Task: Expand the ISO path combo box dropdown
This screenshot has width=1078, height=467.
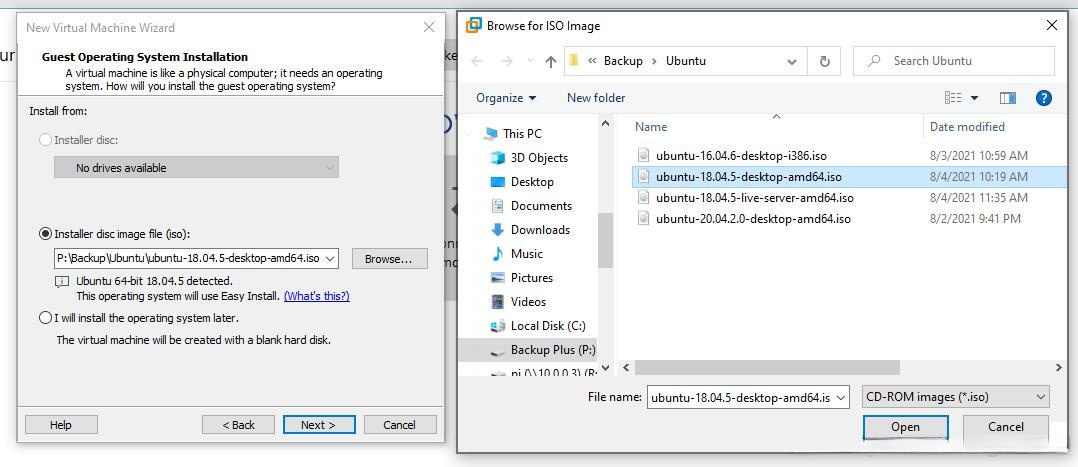Action: coord(330,258)
